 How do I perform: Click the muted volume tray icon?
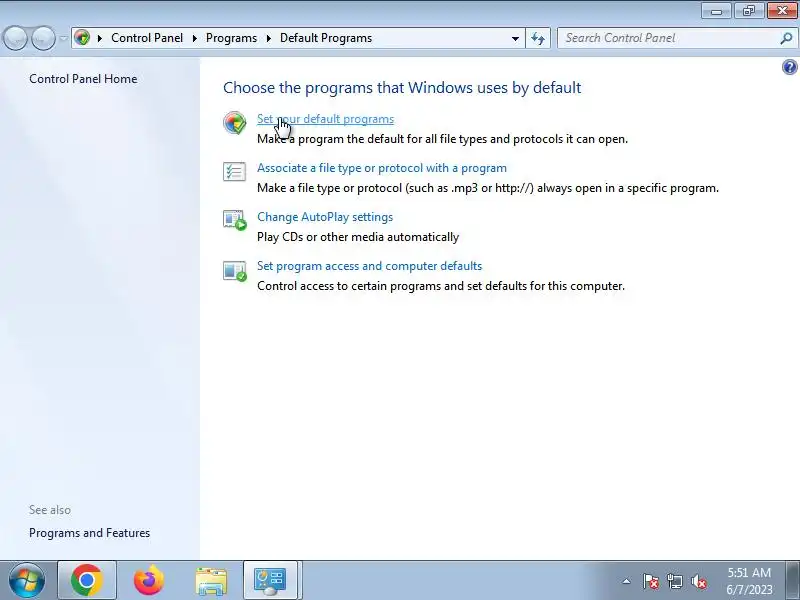pyautogui.click(x=699, y=581)
